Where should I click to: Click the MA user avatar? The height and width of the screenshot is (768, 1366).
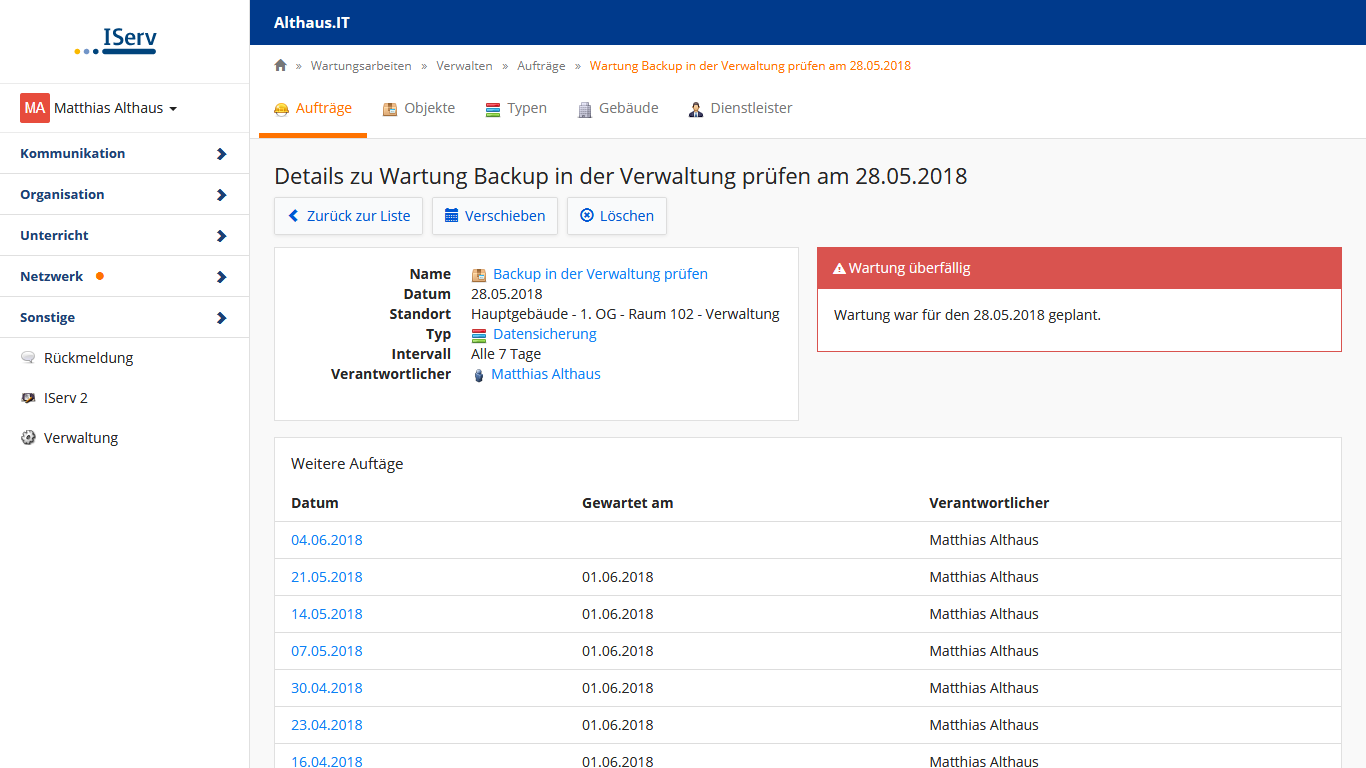click(35, 108)
